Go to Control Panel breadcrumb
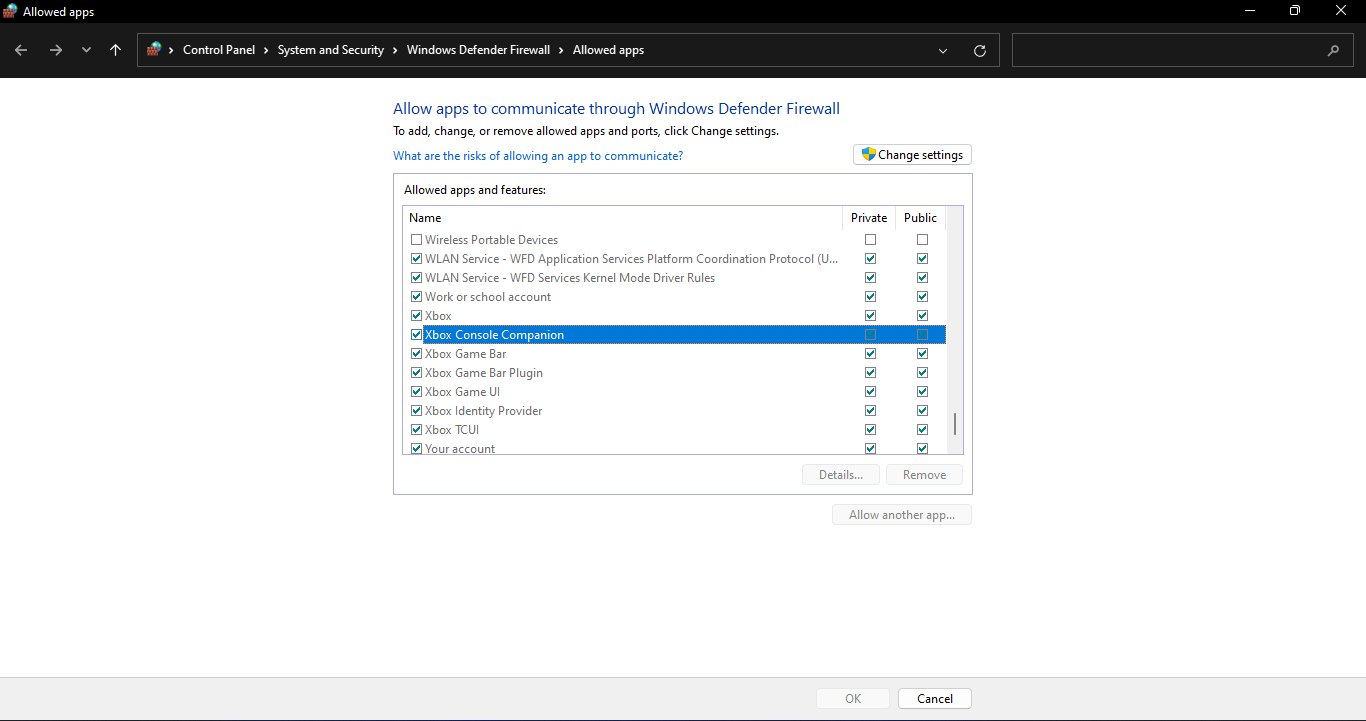 (218, 50)
